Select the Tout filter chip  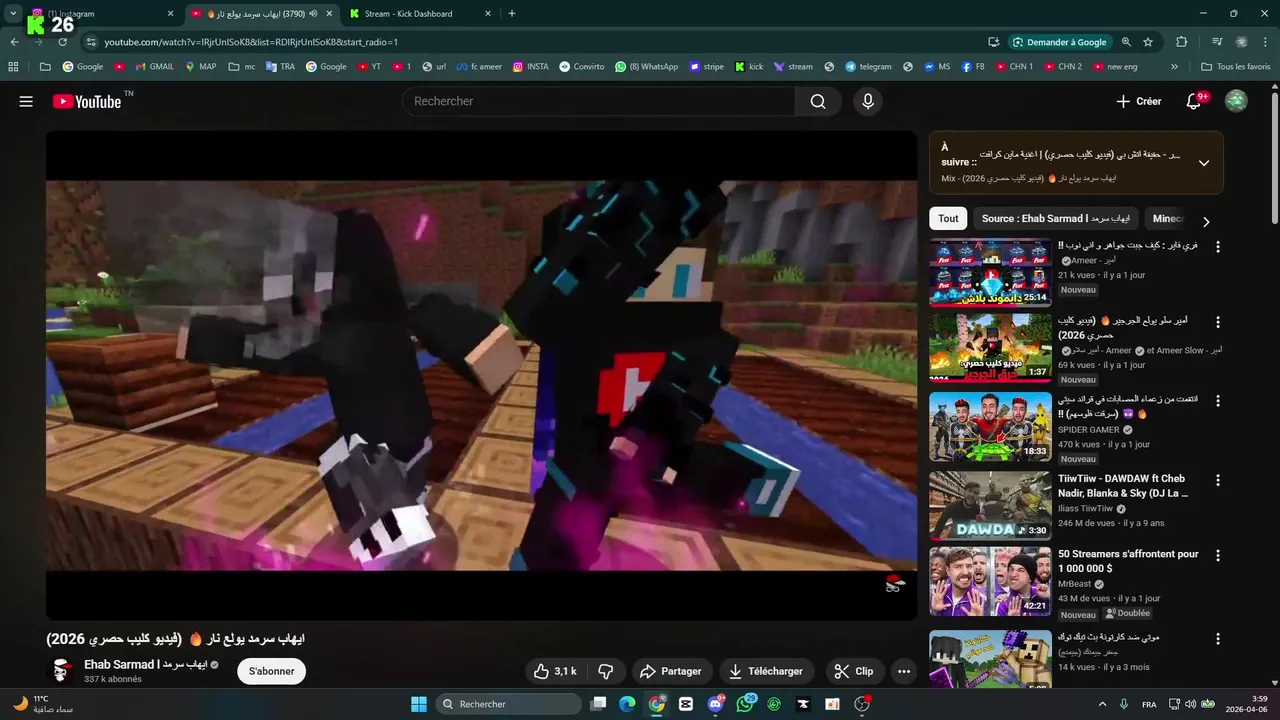point(948,219)
